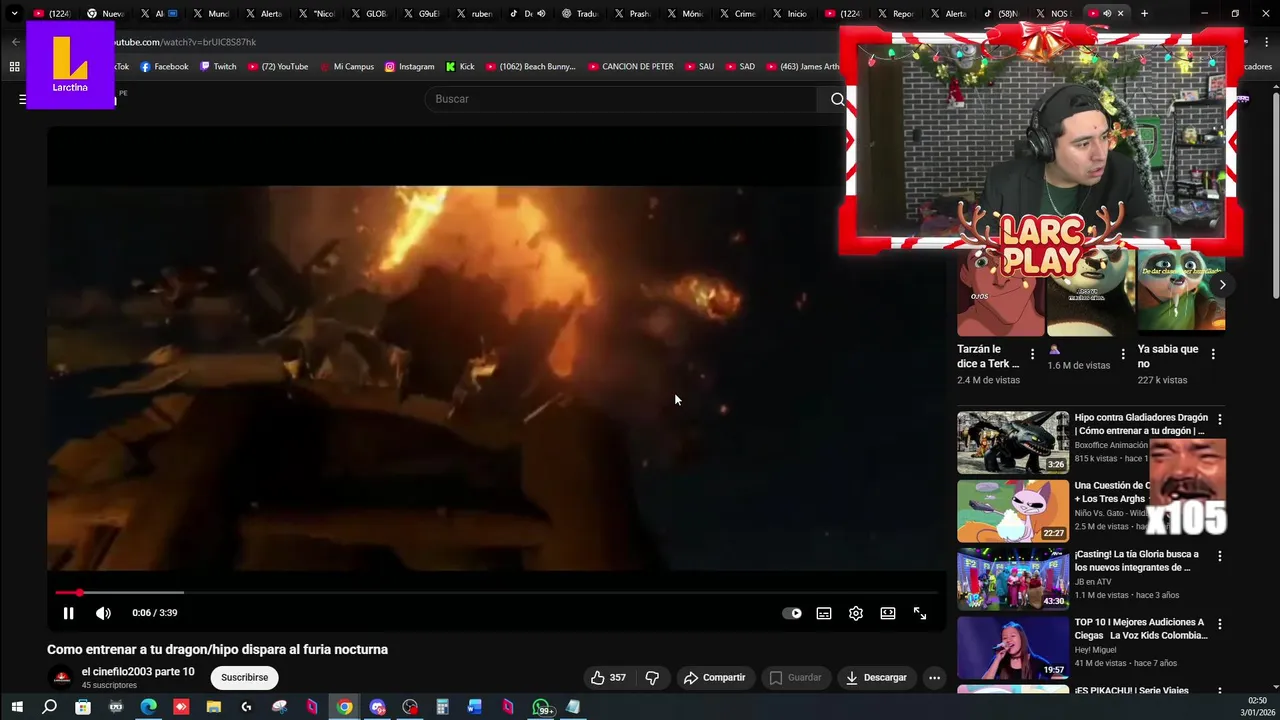The image size is (1280, 720).
Task: Open the el cinefilo2003 parte 10 channel link
Action: pos(138,672)
